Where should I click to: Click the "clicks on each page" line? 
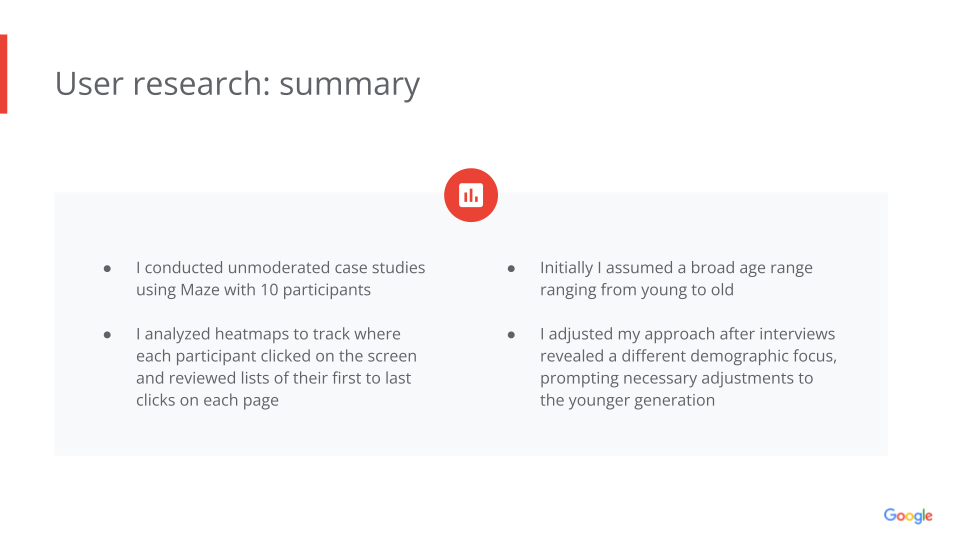(x=207, y=400)
